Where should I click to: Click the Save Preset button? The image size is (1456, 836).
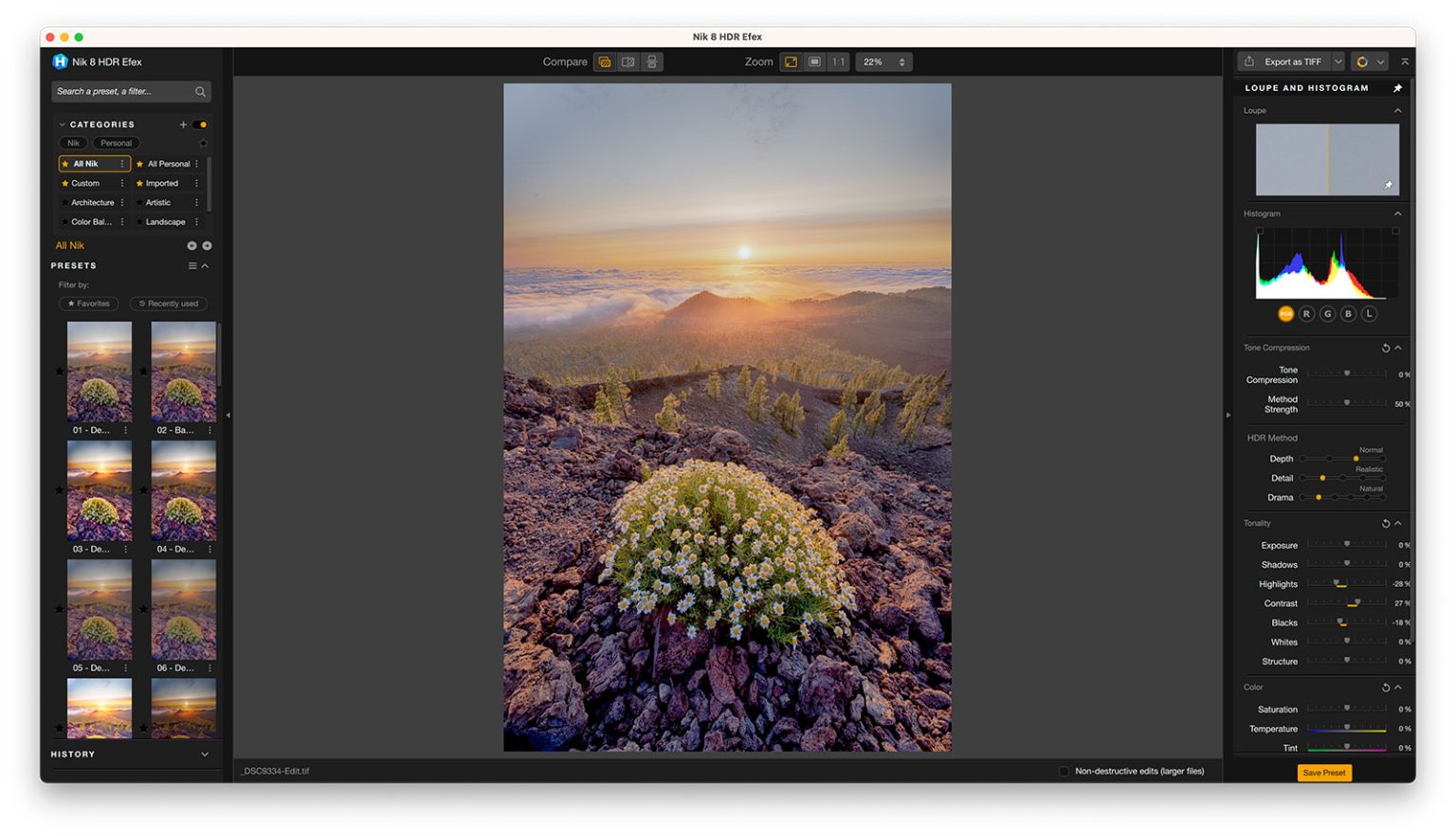pos(1324,772)
